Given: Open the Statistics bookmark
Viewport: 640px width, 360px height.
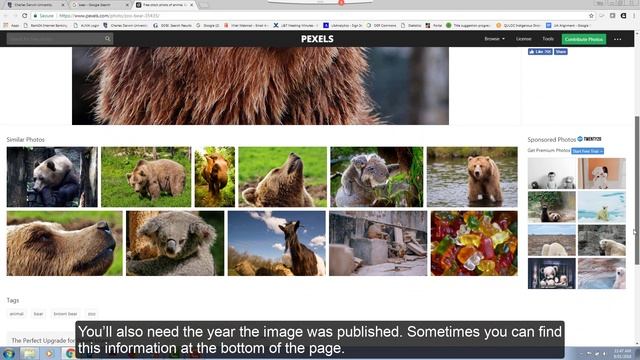Looking at the screenshot, I should tap(411, 25).
